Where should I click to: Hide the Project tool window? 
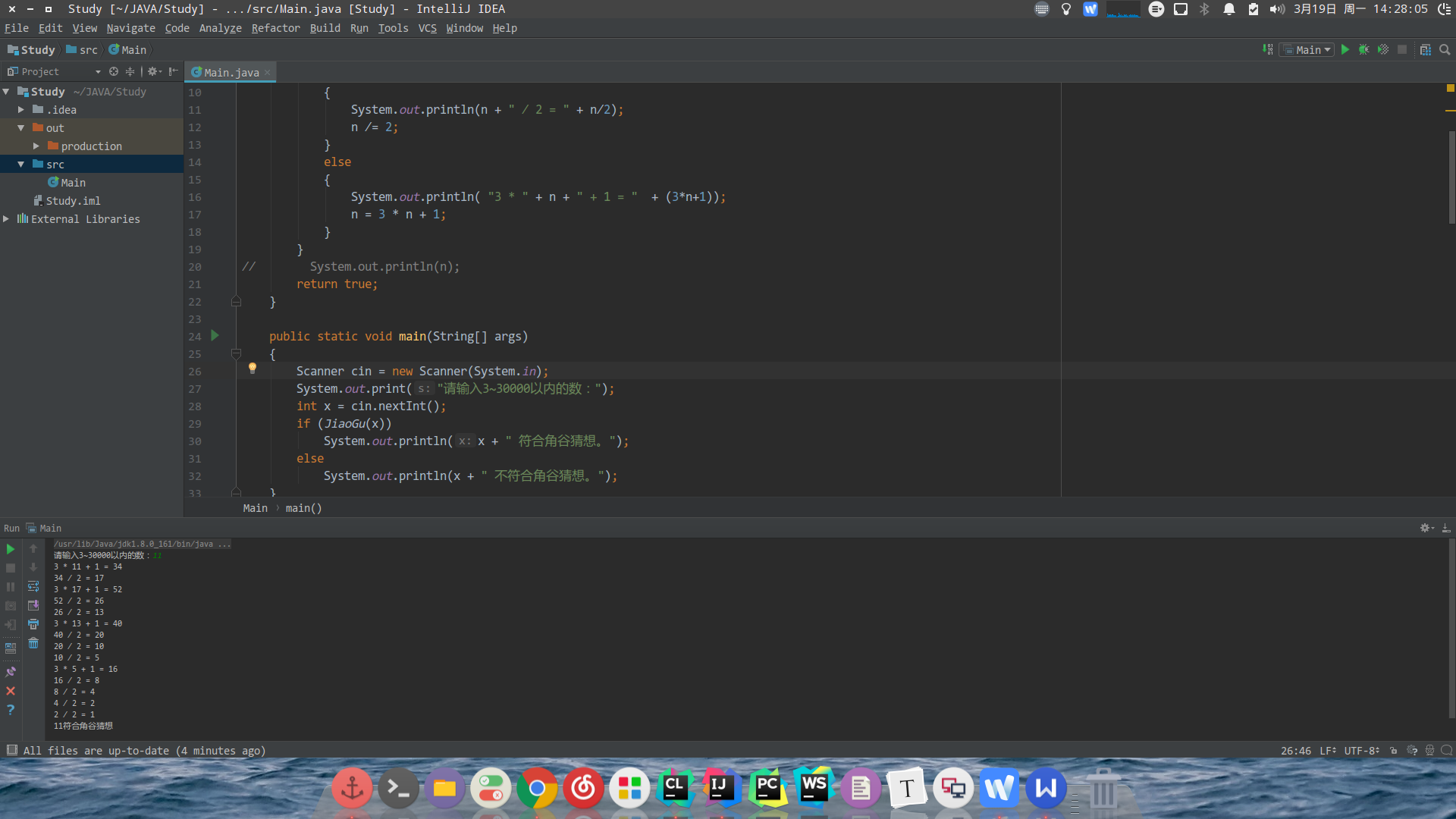click(x=174, y=71)
